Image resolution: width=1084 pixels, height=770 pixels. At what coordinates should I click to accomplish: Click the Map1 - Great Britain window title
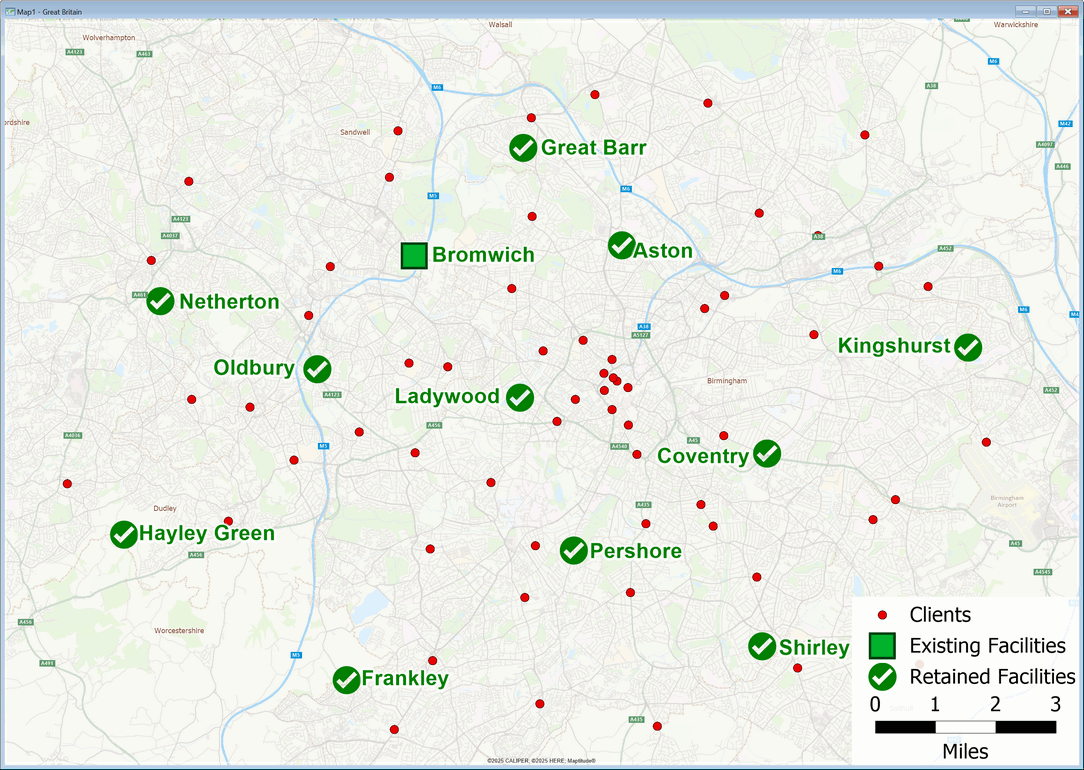pyautogui.click(x=49, y=12)
